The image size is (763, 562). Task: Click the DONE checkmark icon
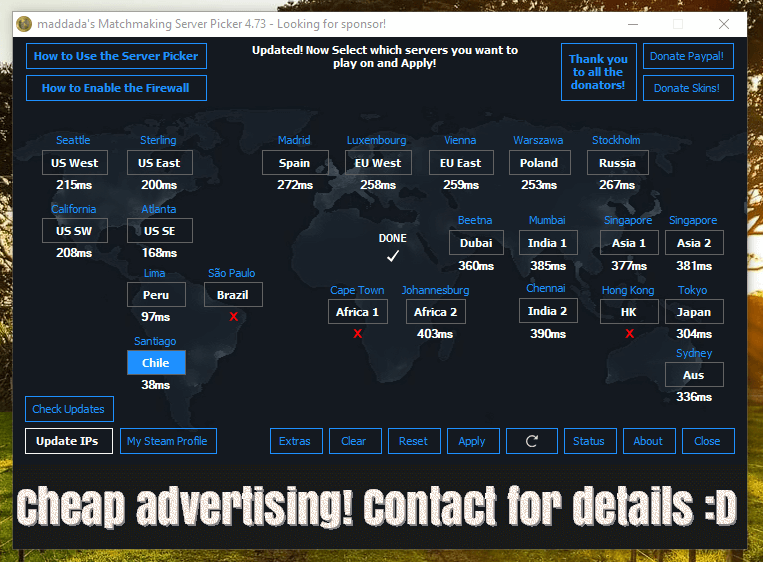point(393,256)
